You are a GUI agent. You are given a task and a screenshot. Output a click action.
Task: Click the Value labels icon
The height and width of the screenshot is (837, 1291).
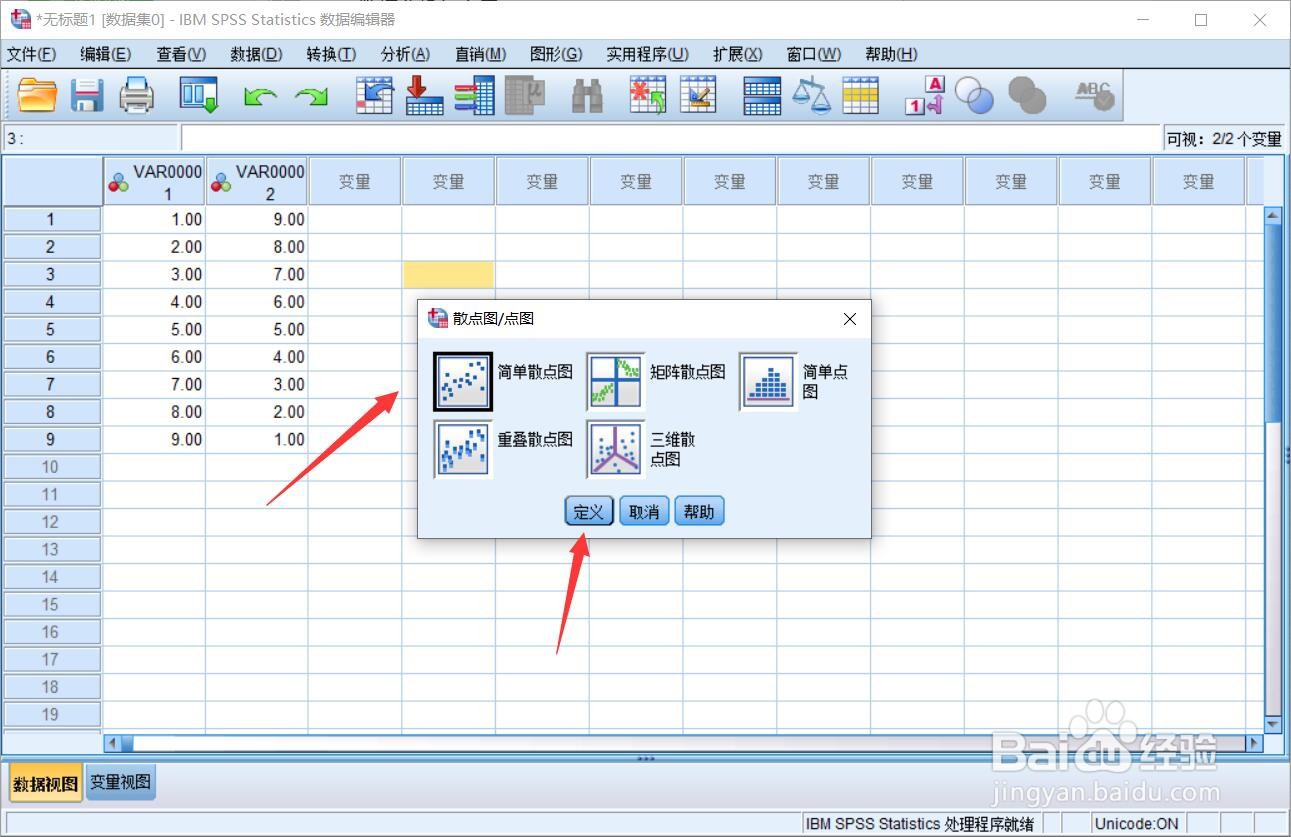924,96
